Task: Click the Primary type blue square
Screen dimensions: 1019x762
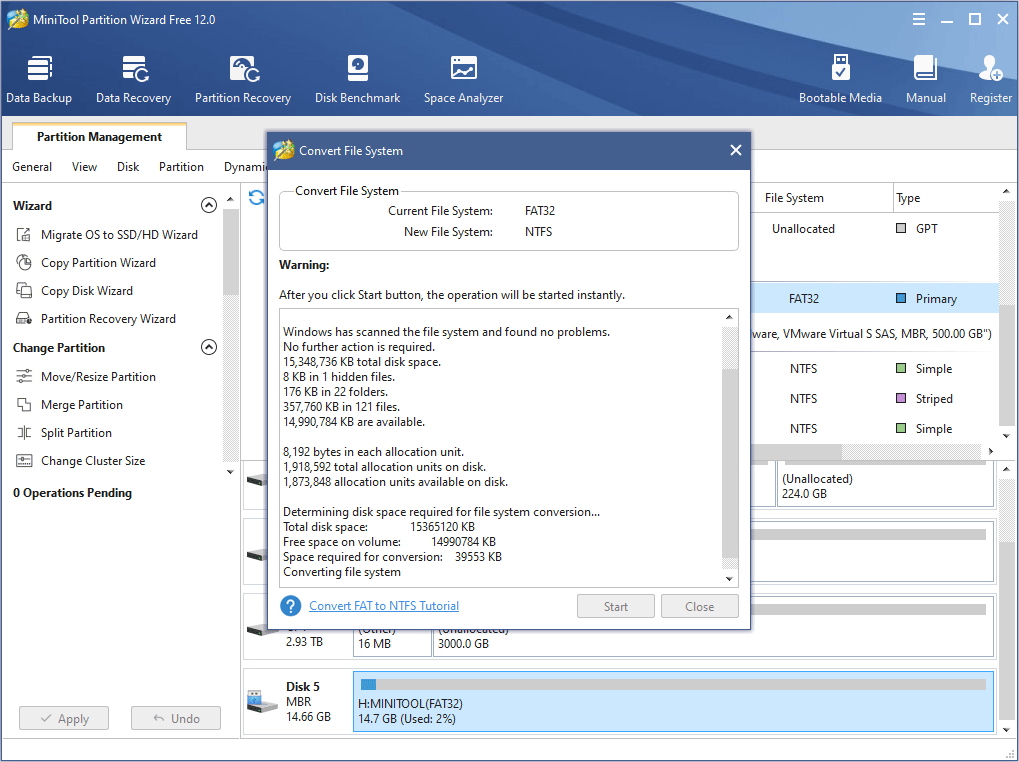Action: click(x=901, y=298)
